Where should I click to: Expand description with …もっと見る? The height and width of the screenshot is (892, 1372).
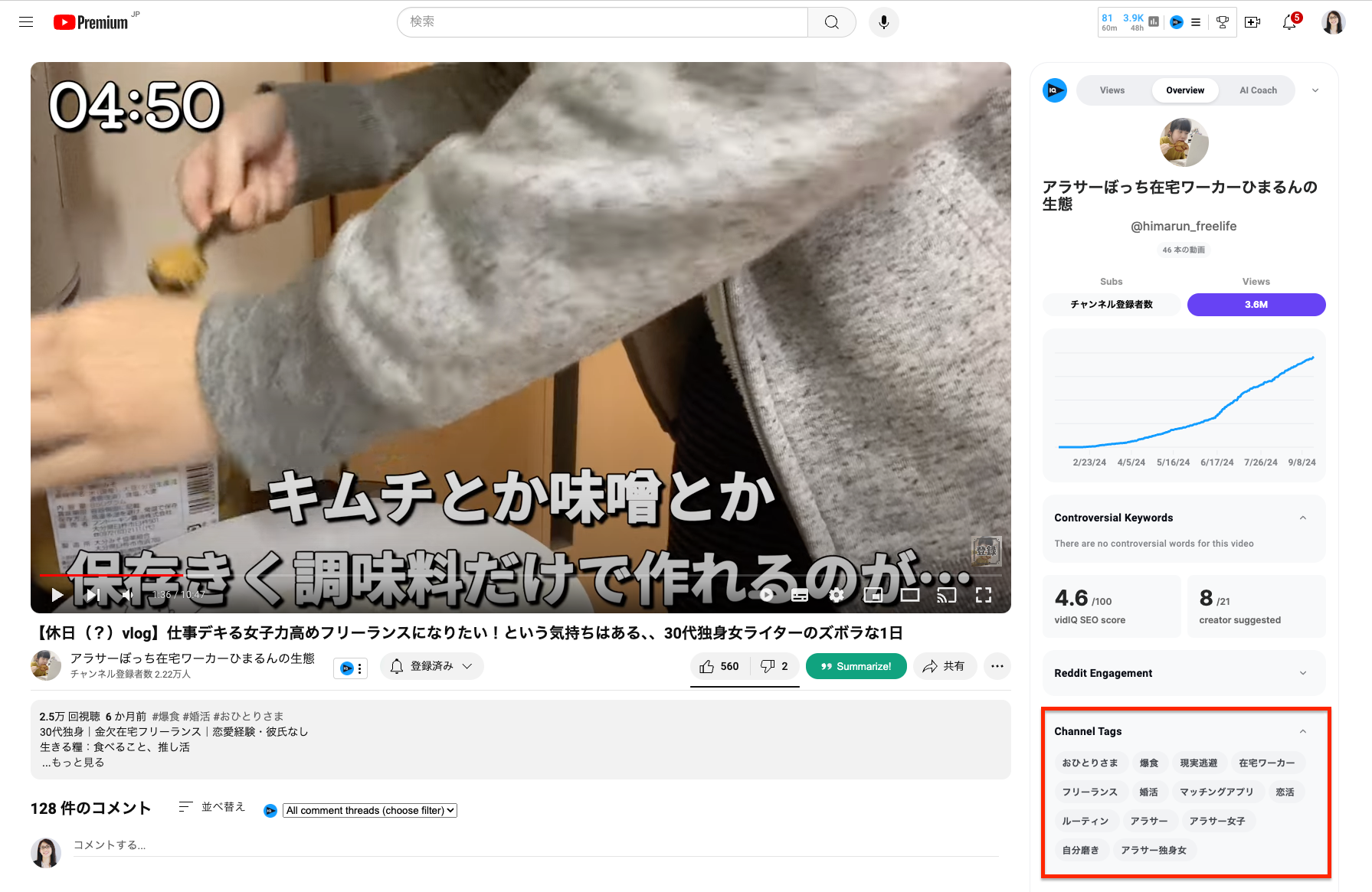(x=73, y=763)
